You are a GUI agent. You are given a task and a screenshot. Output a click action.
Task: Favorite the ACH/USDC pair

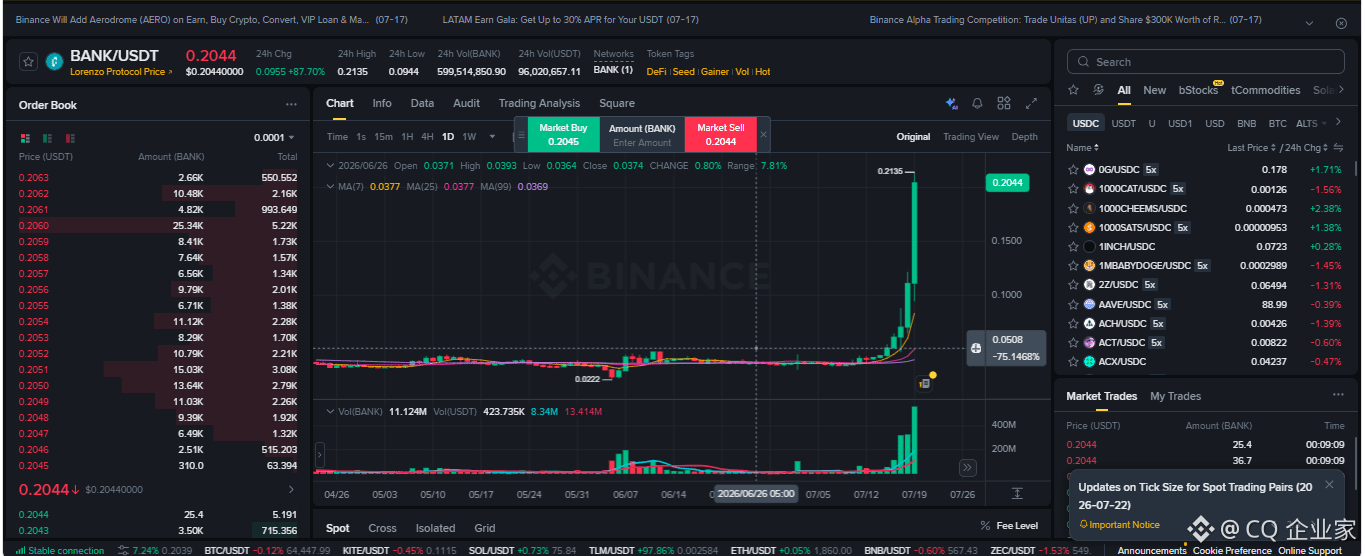click(x=1073, y=323)
